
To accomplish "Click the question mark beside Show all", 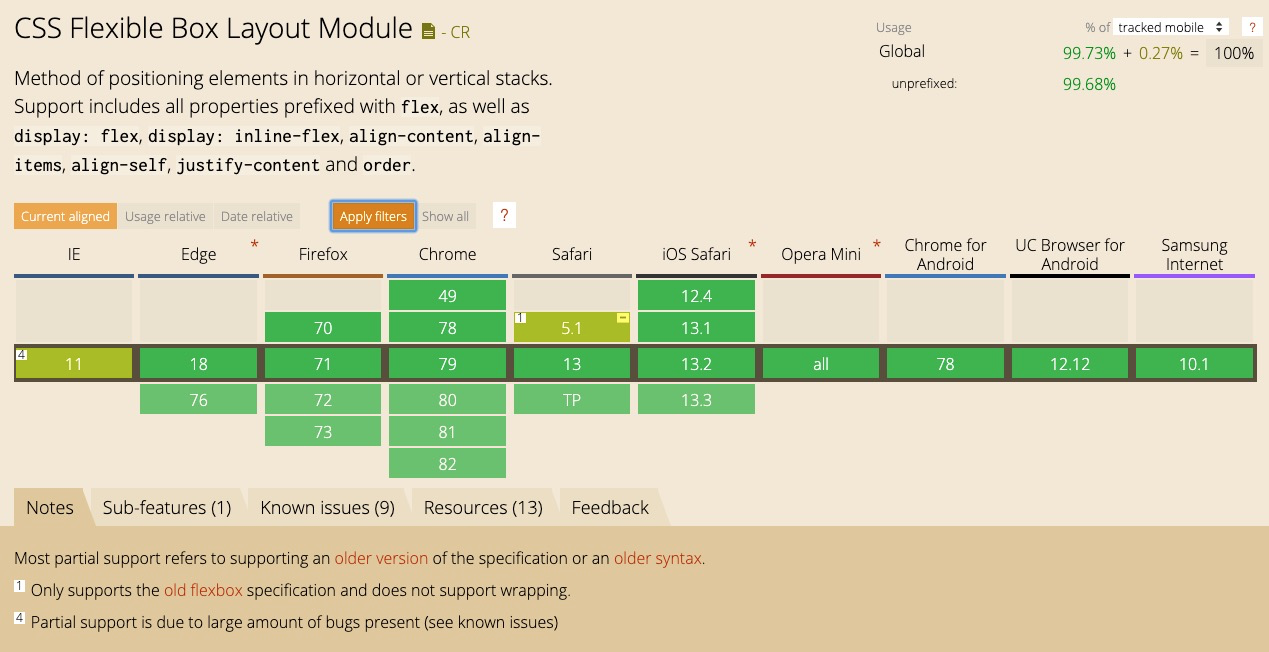I will tap(504, 216).
